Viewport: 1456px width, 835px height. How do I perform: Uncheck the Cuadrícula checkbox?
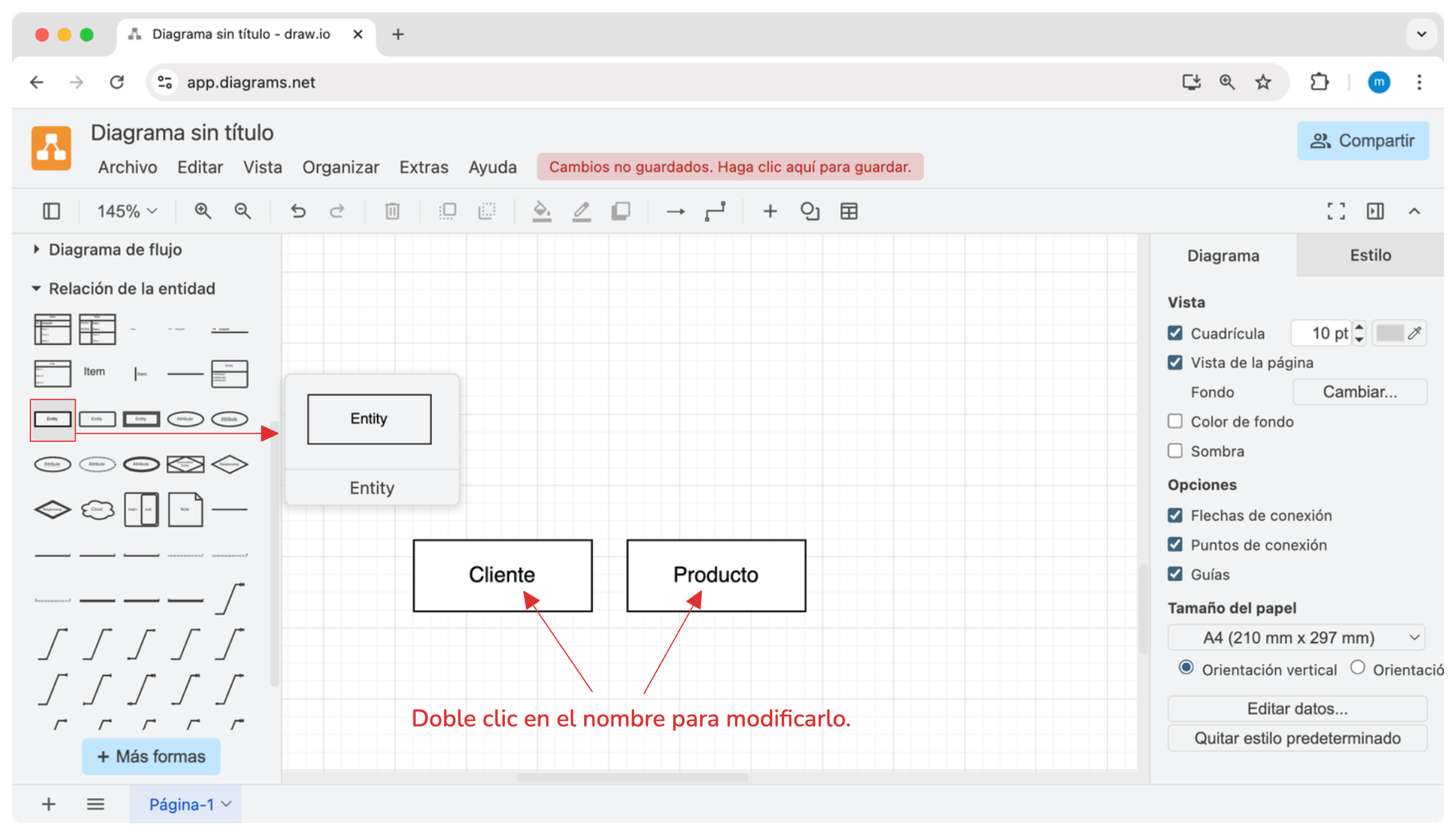coord(1175,333)
